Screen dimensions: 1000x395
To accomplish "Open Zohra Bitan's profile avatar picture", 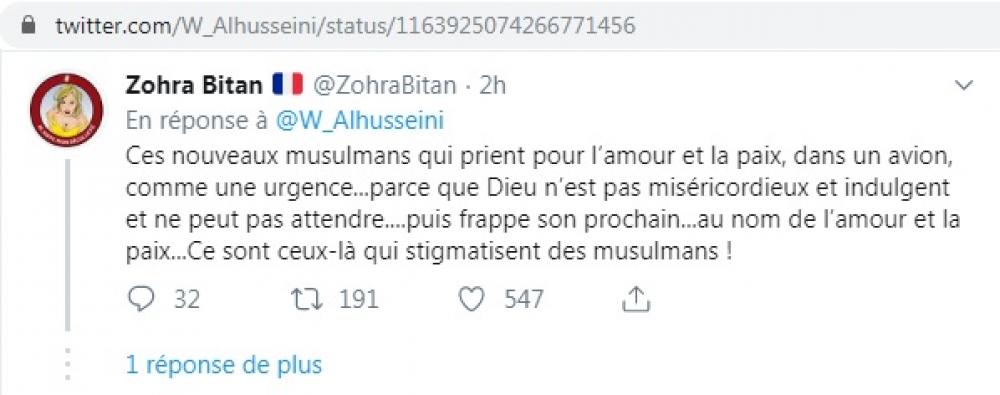I will click(66, 110).
